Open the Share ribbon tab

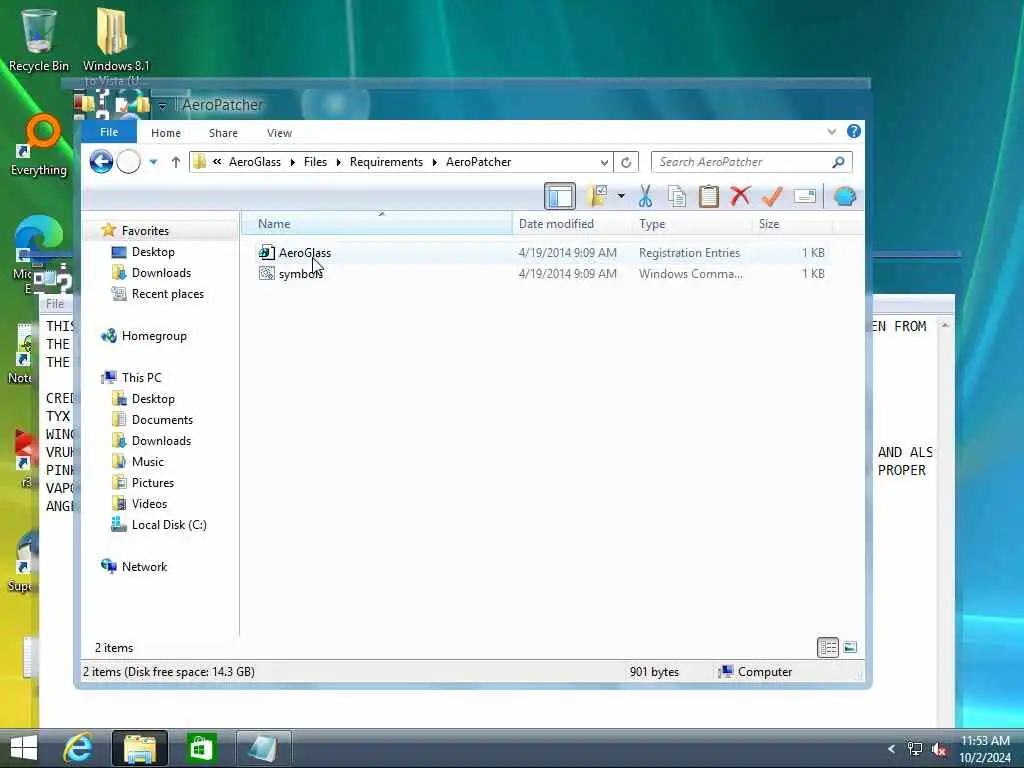tap(223, 133)
